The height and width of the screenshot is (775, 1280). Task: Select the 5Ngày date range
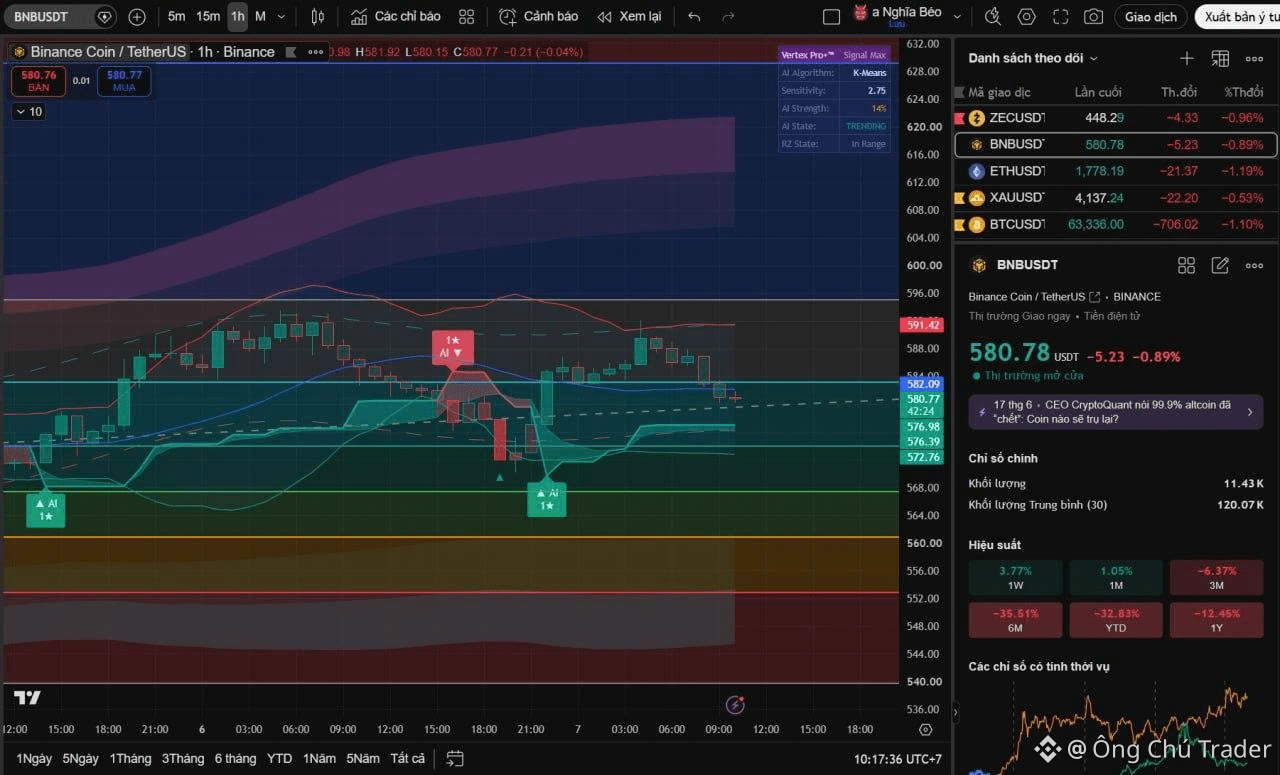81,759
